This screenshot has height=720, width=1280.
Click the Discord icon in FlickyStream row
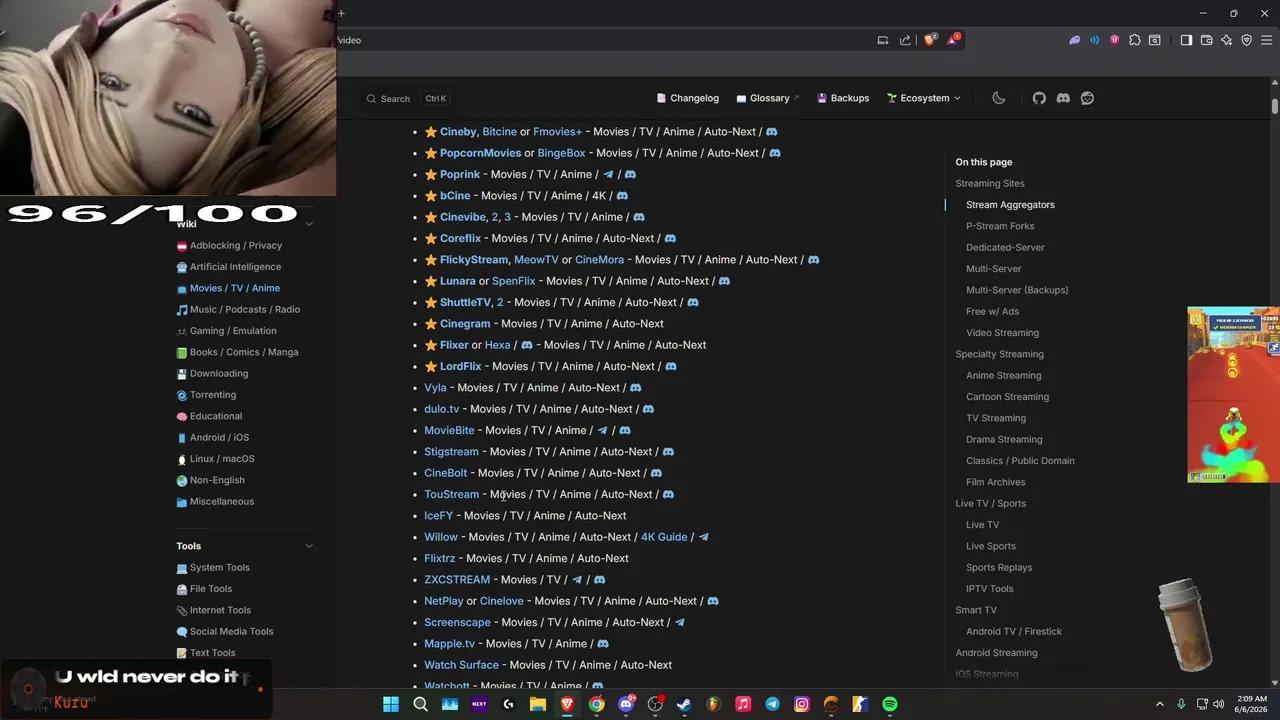coord(813,260)
